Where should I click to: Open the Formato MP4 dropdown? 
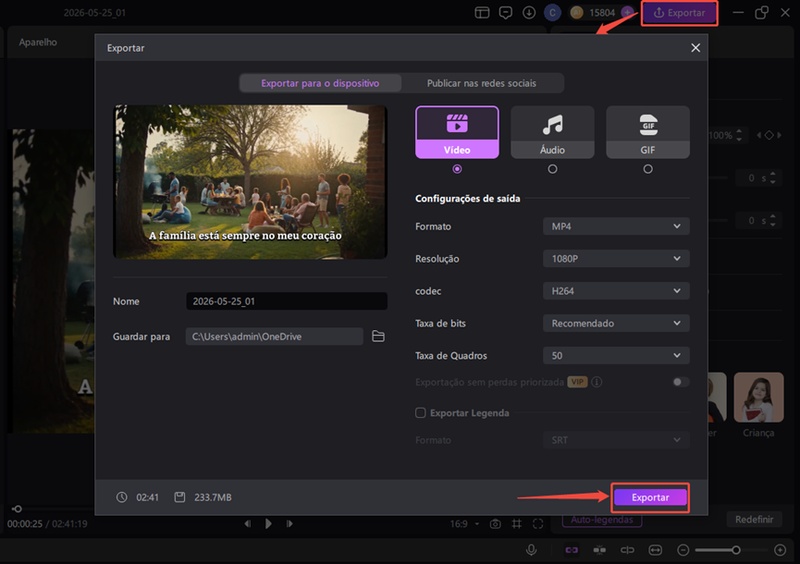coord(616,226)
